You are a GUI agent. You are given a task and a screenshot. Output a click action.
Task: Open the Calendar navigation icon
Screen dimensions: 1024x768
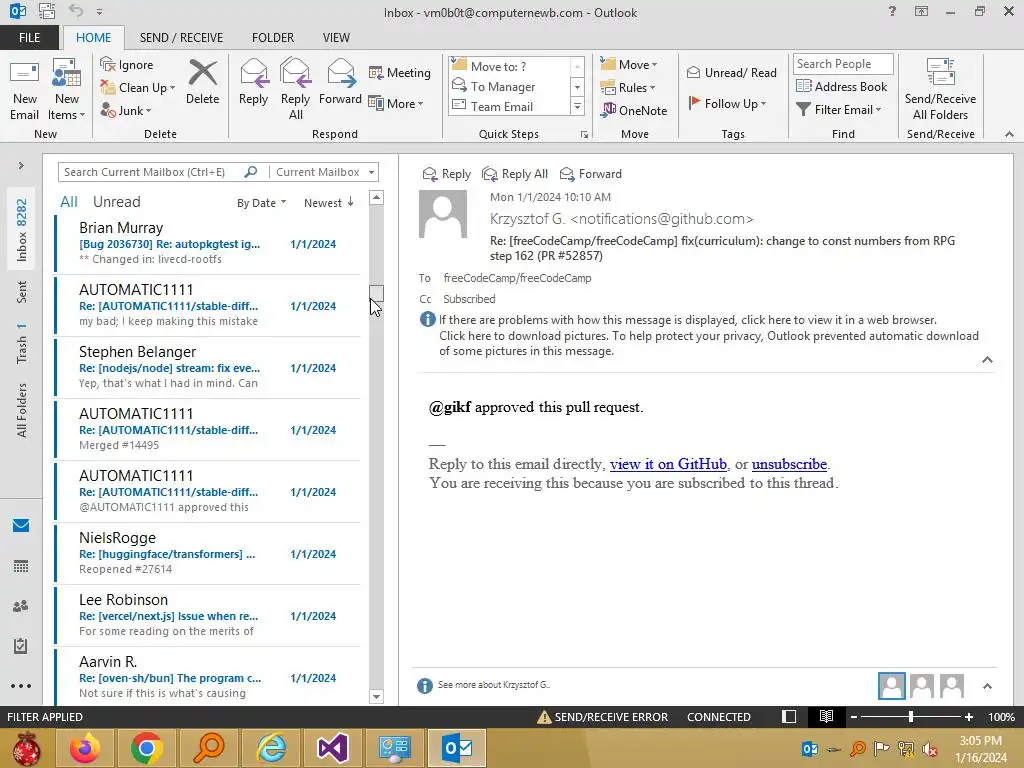(x=21, y=566)
